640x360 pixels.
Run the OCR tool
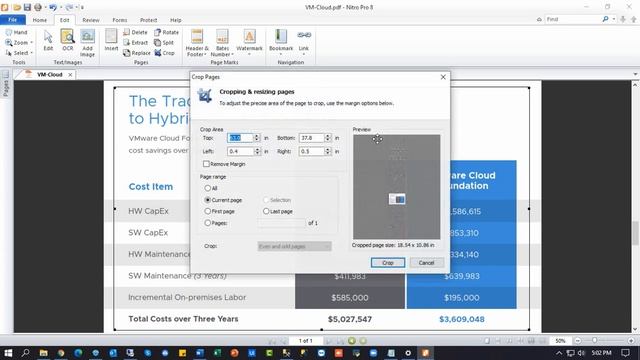pos(67,40)
